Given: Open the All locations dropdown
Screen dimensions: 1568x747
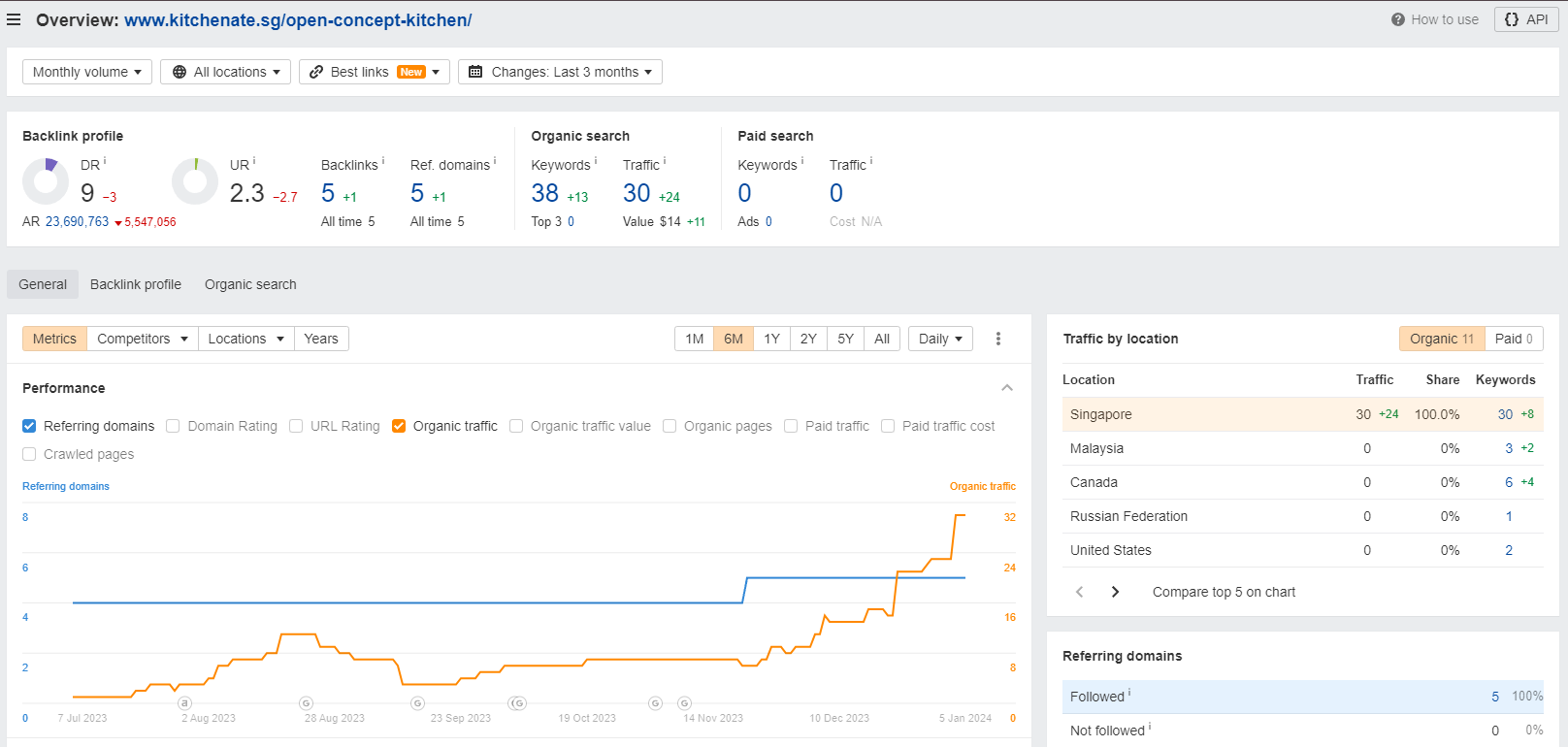Looking at the screenshot, I should (x=225, y=72).
